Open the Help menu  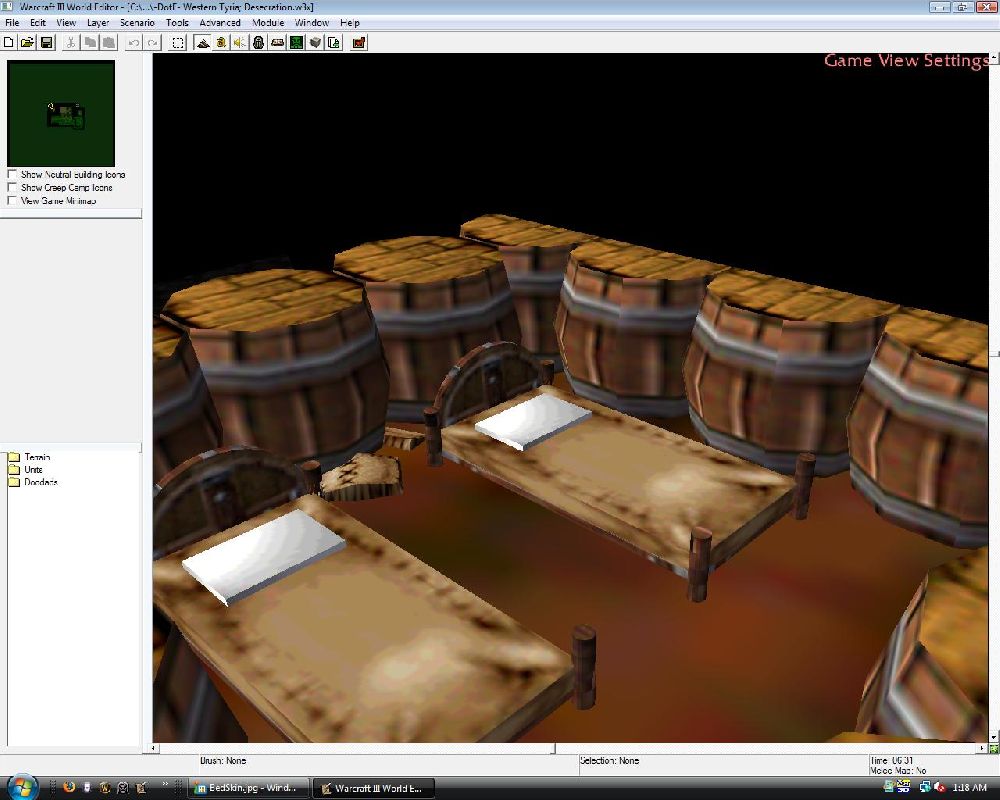tap(350, 23)
